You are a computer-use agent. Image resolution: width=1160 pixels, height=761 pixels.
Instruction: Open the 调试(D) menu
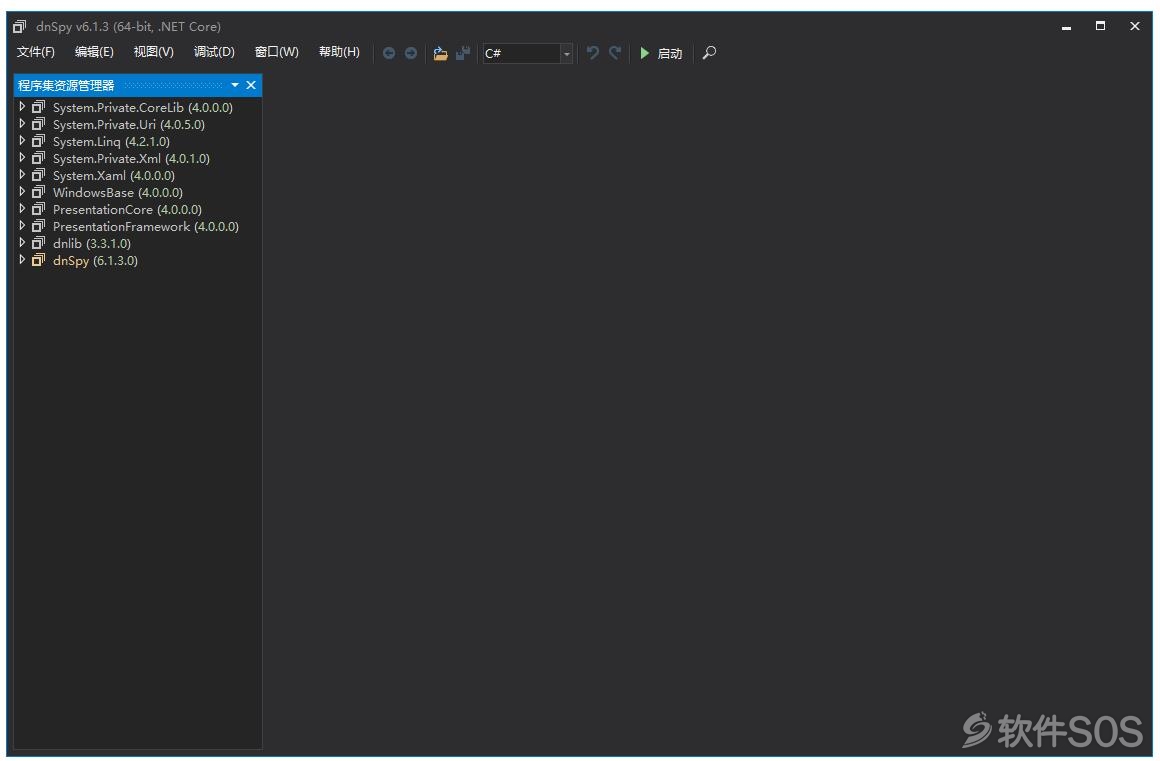pyautogui.click(x=214, y=52)
